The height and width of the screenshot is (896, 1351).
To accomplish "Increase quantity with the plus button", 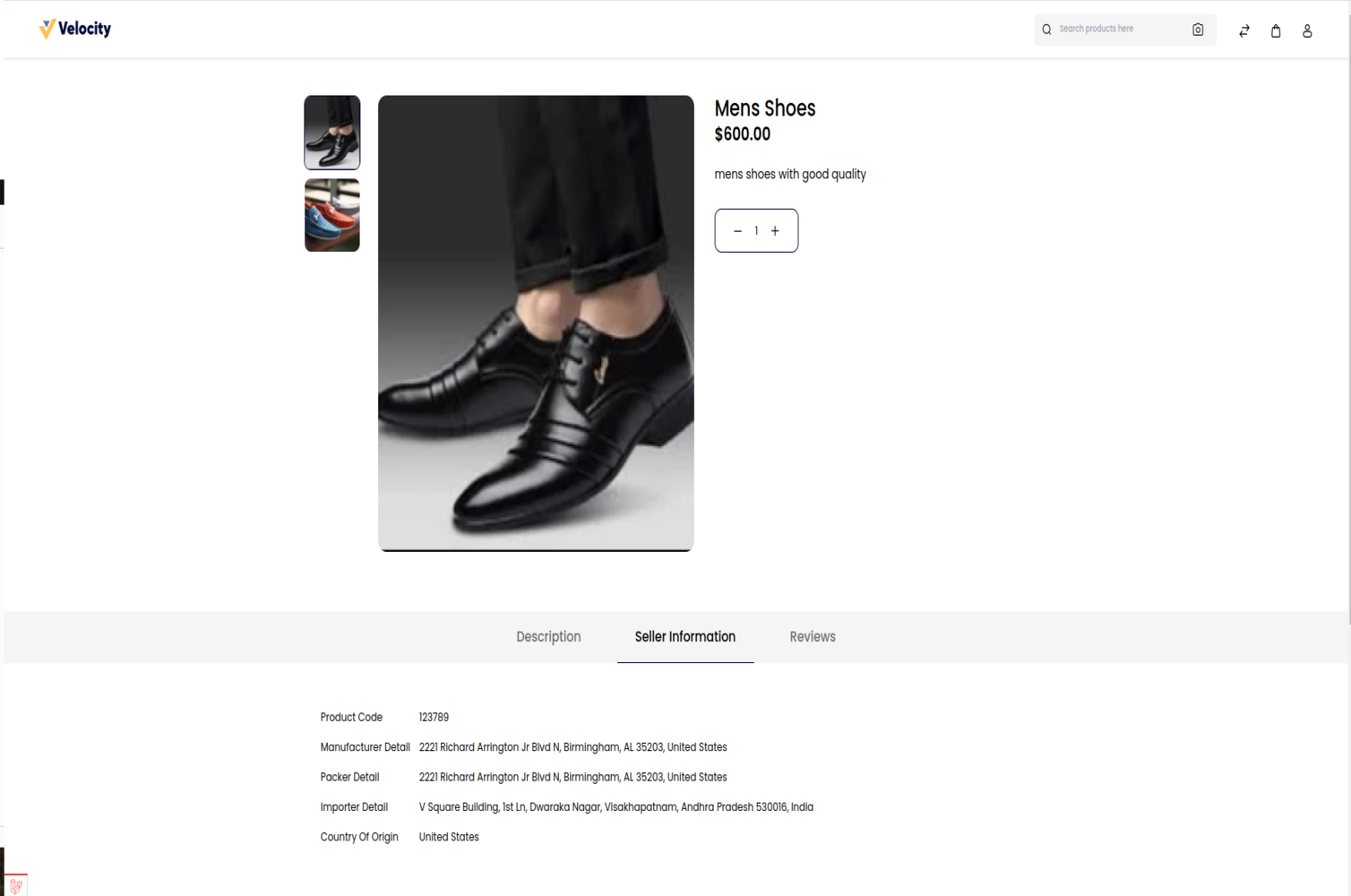I will click(x=775, y=231).
